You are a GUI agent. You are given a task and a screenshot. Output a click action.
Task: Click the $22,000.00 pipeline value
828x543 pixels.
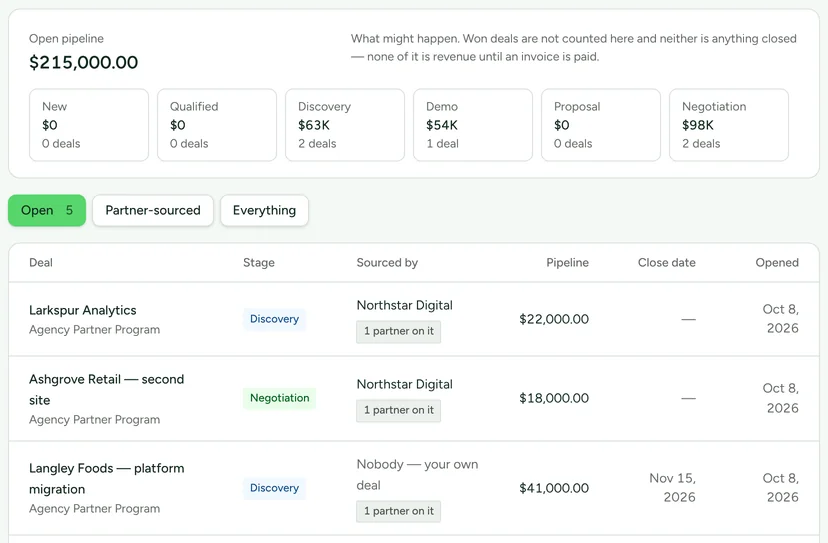554,319
